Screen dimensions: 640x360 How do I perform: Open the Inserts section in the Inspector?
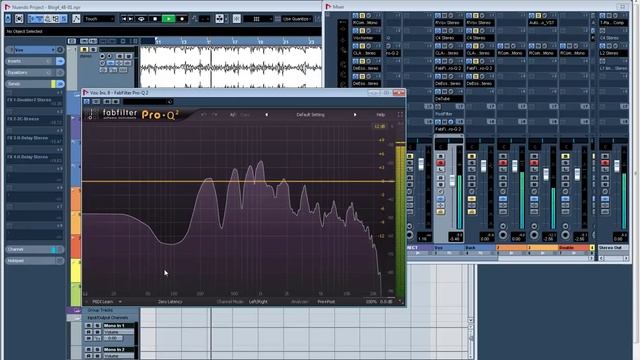click(x=29, y=61)
